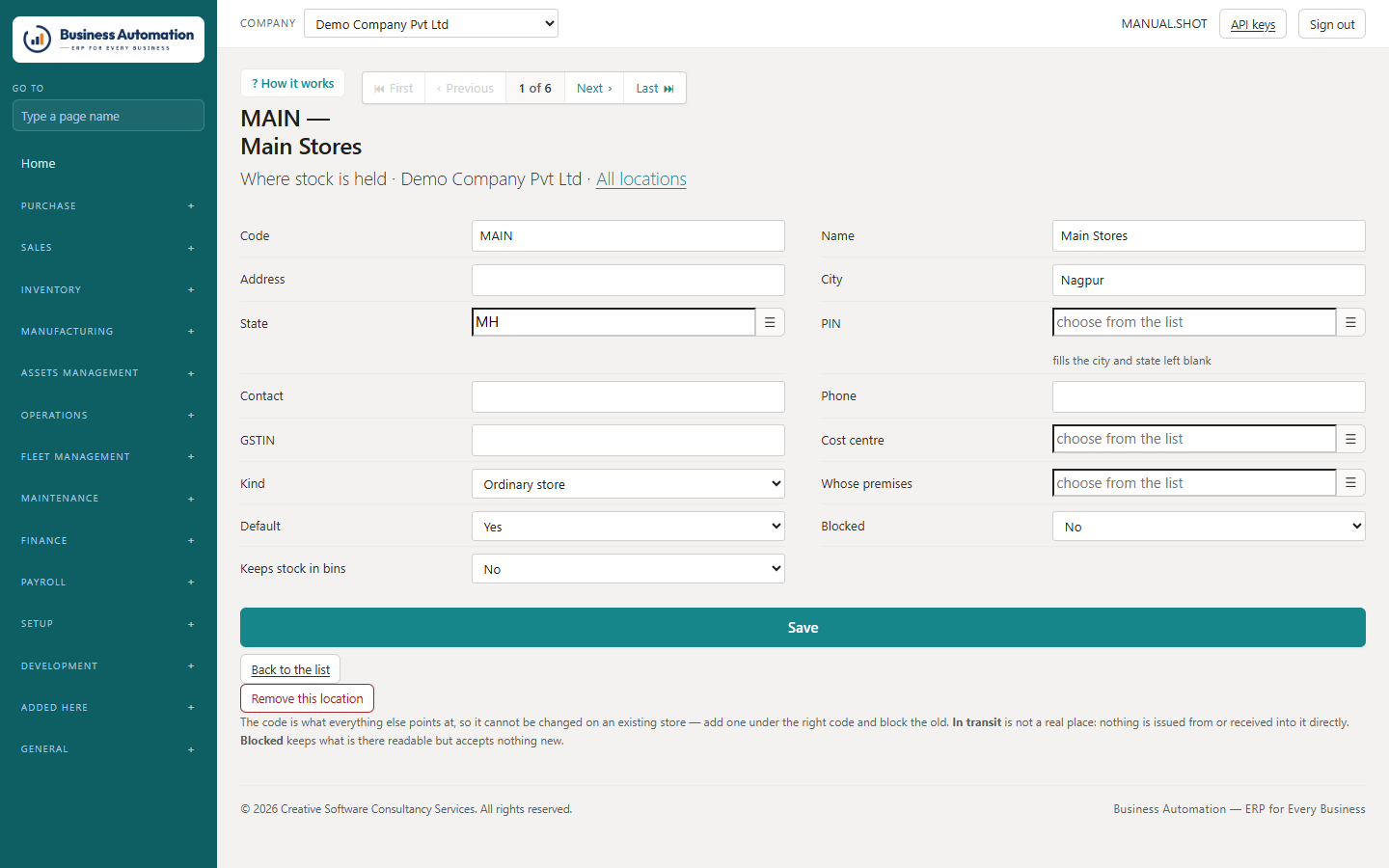Open the Whose premises list picker icon

click(x=1350, y=482)
